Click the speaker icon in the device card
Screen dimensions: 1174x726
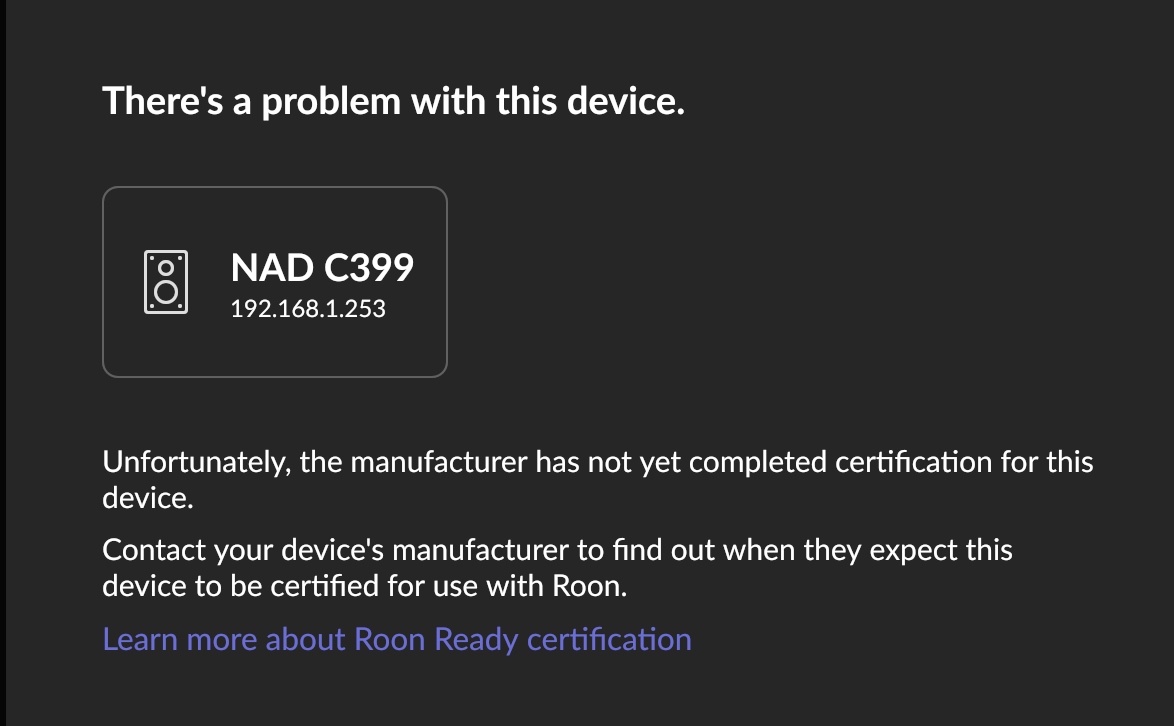166,283
